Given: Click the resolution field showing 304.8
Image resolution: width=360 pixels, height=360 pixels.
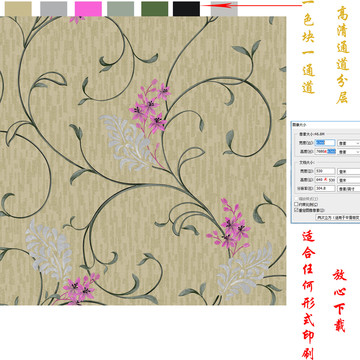Looking at the screenshot, I should (325, 188).
